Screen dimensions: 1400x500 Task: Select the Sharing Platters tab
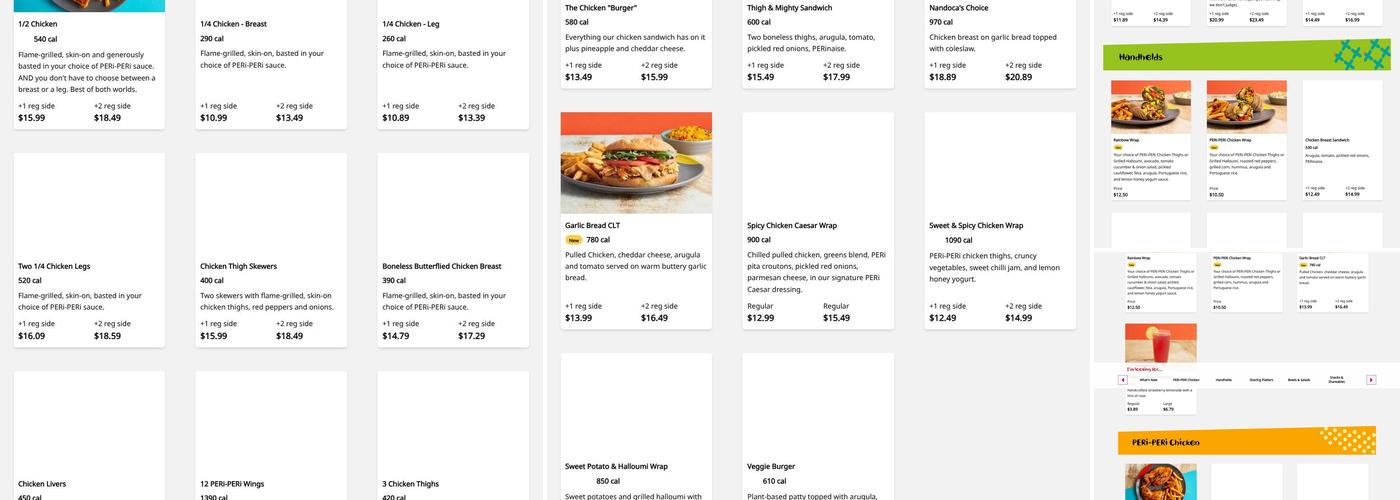1260,380
